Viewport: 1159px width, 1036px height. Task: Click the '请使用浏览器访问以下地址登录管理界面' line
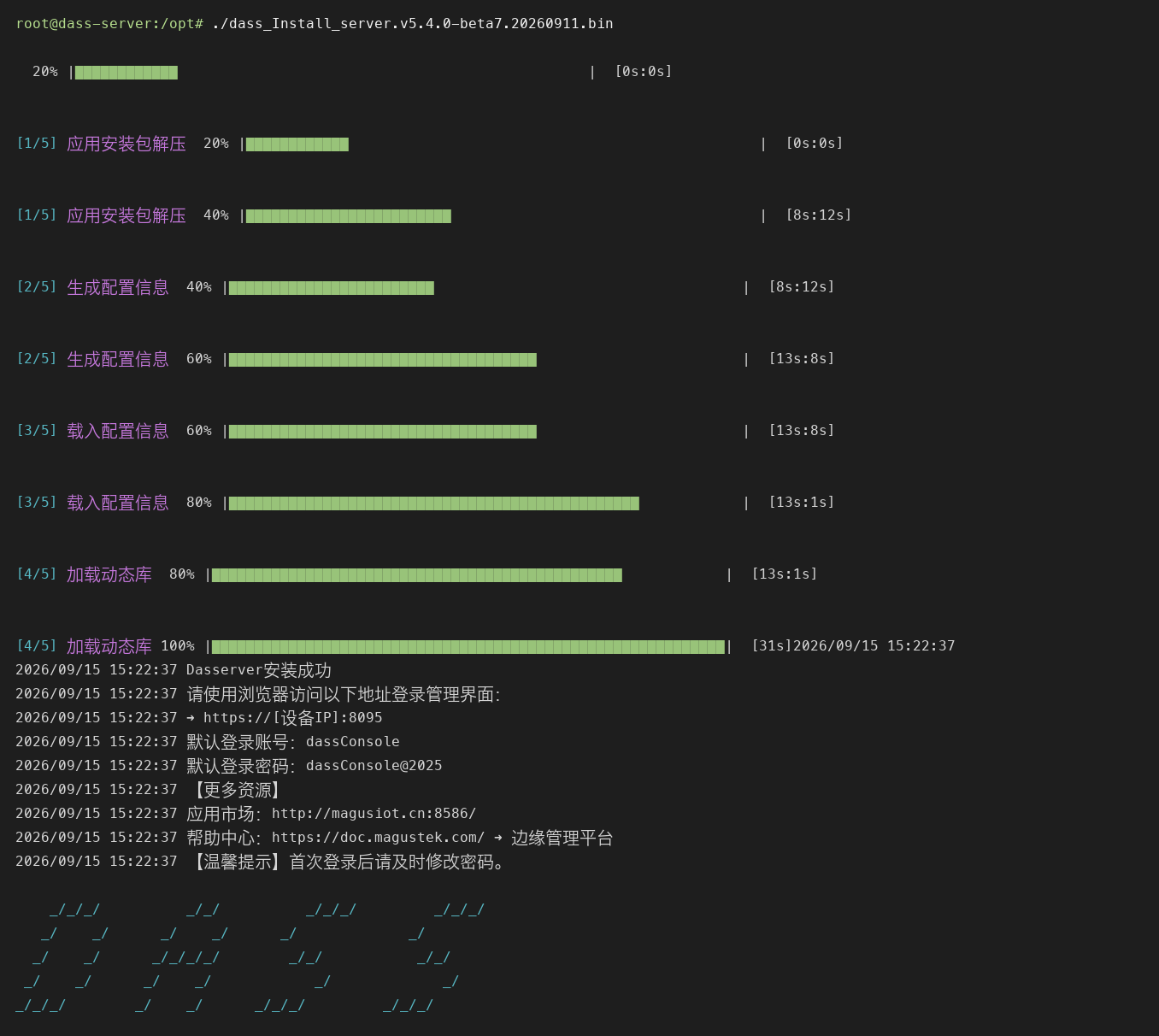(343, 694)
